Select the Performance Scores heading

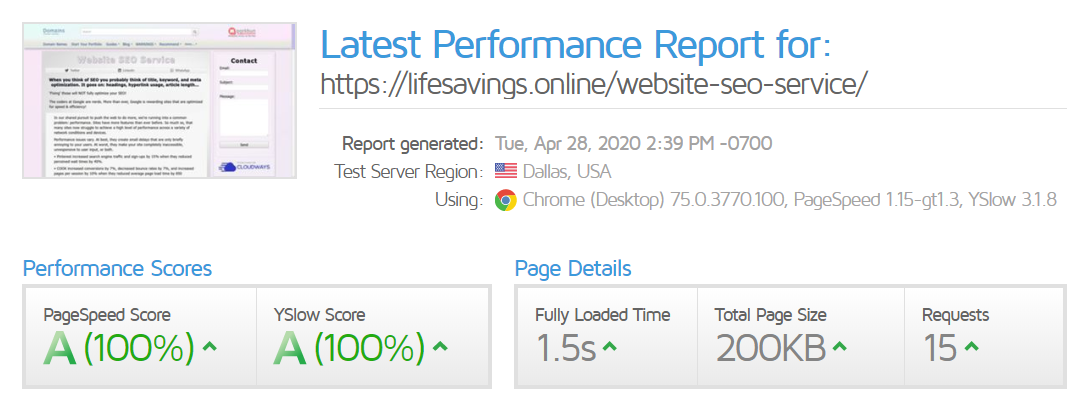[x=117, y=268]
